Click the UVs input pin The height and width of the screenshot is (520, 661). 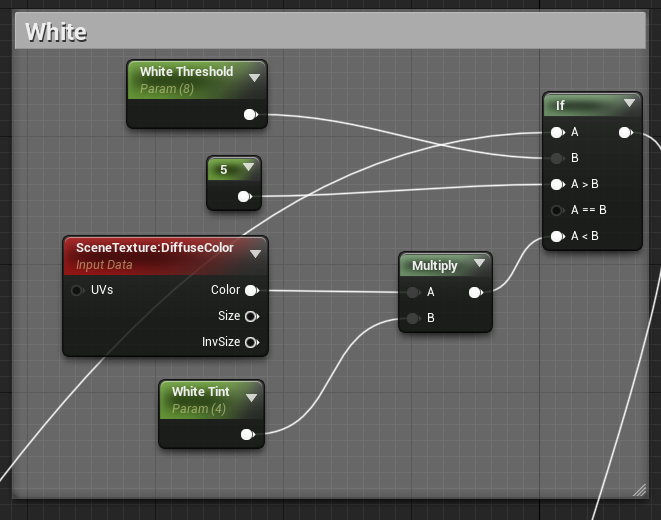[x=77, y=291]
